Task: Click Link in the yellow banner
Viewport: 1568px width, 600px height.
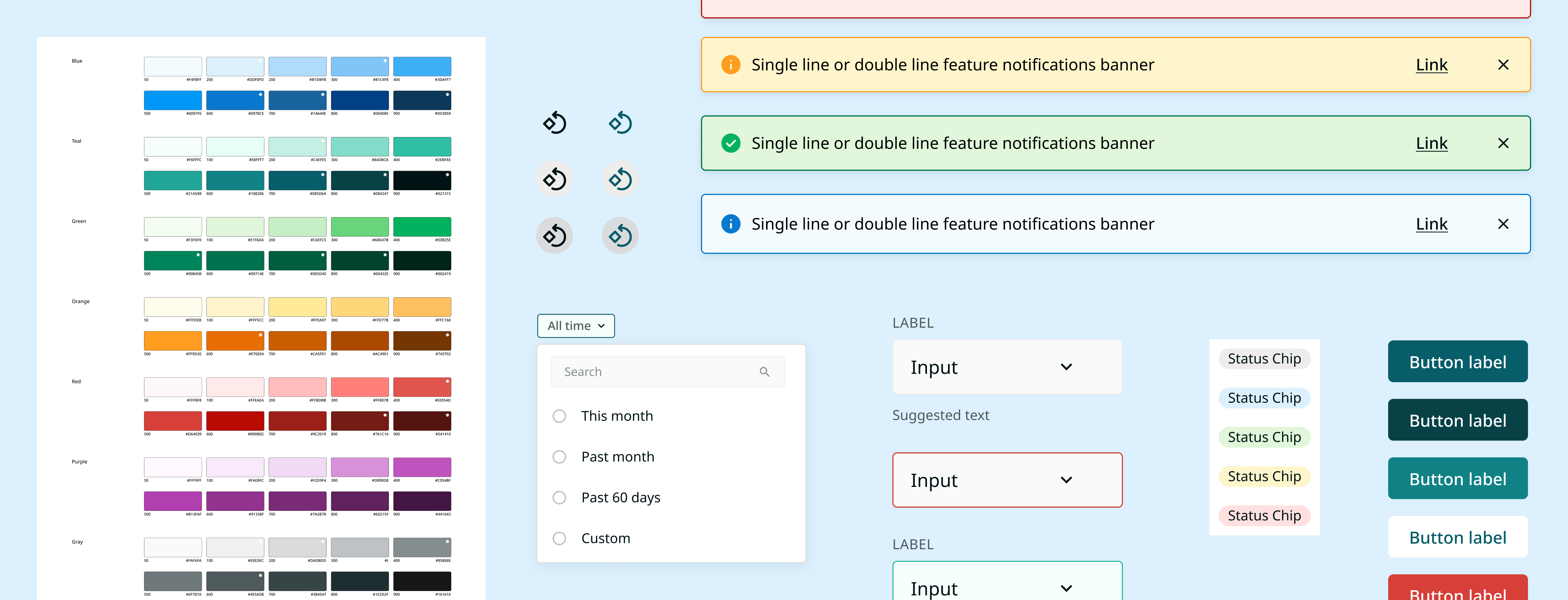Action: [x=1432, y=65]
